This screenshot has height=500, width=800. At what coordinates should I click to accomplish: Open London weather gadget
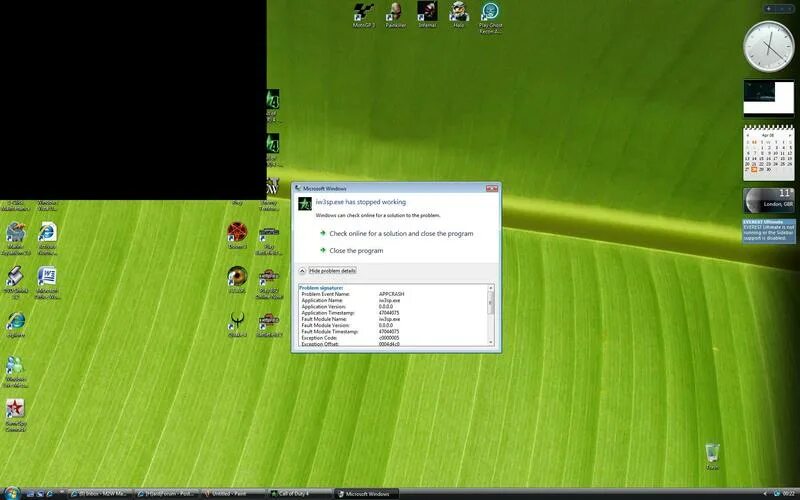pyautogui.click(x=768, y=201)
